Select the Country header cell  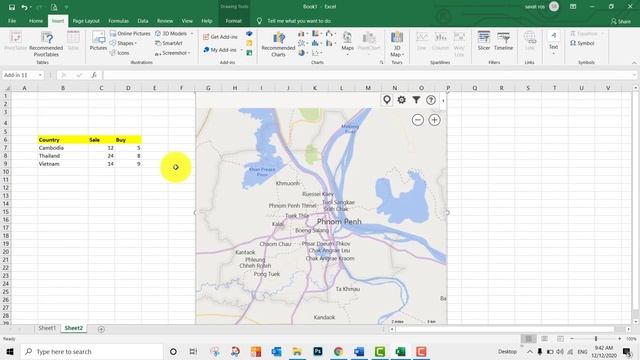coord(63,140)
